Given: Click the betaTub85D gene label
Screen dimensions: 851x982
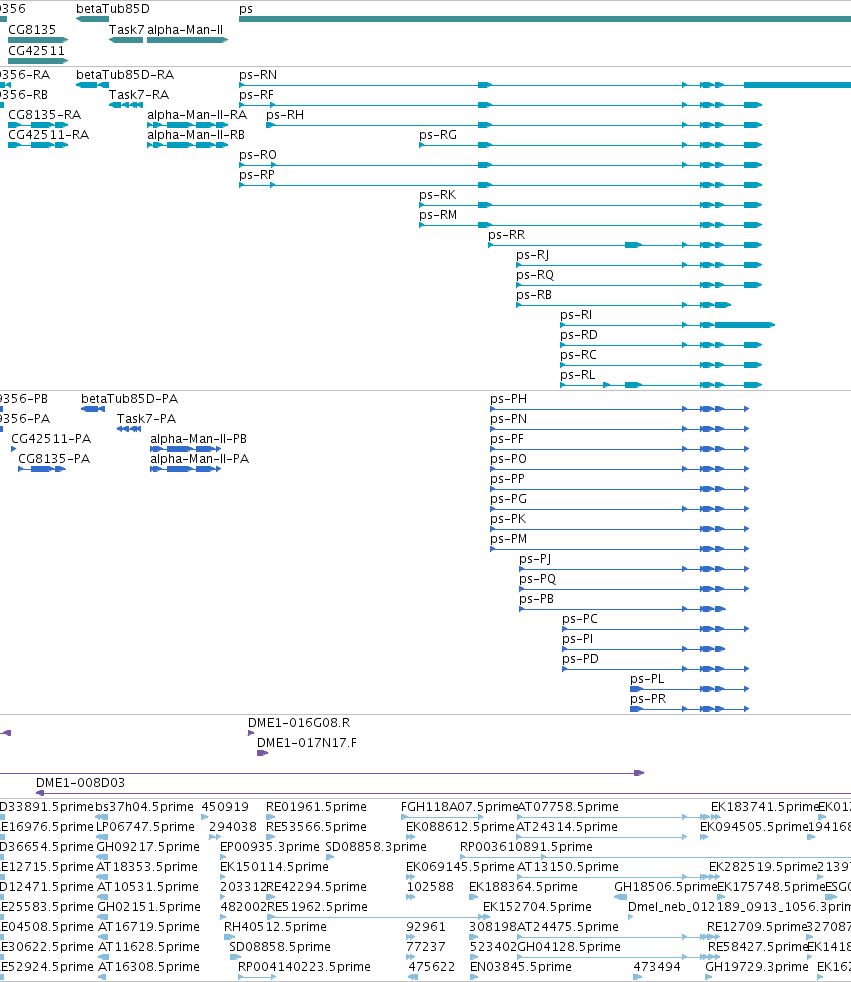Looking at the screenshot, I should pyautogui.click(x=113, y=9).
